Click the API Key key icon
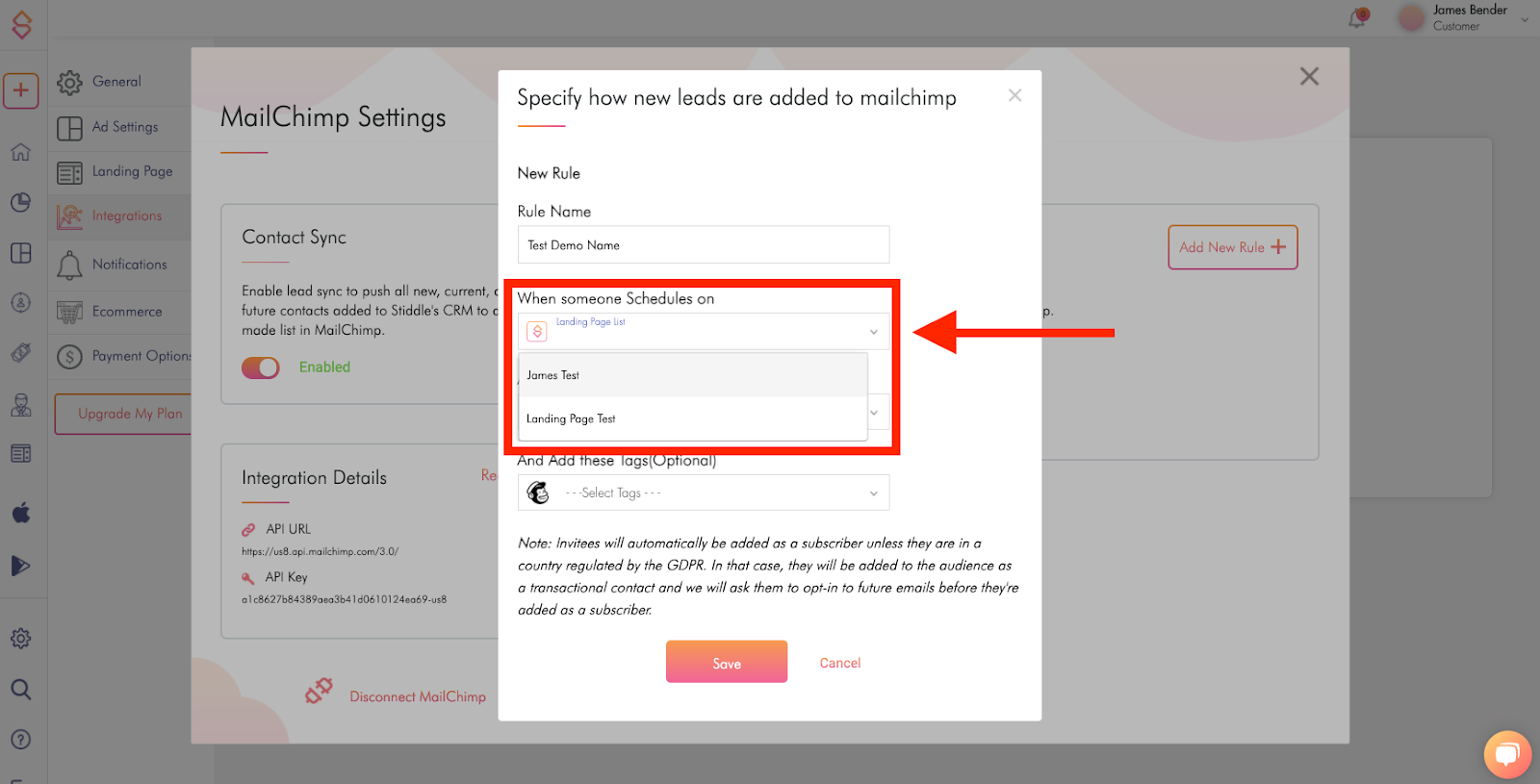 coord(248,577)
